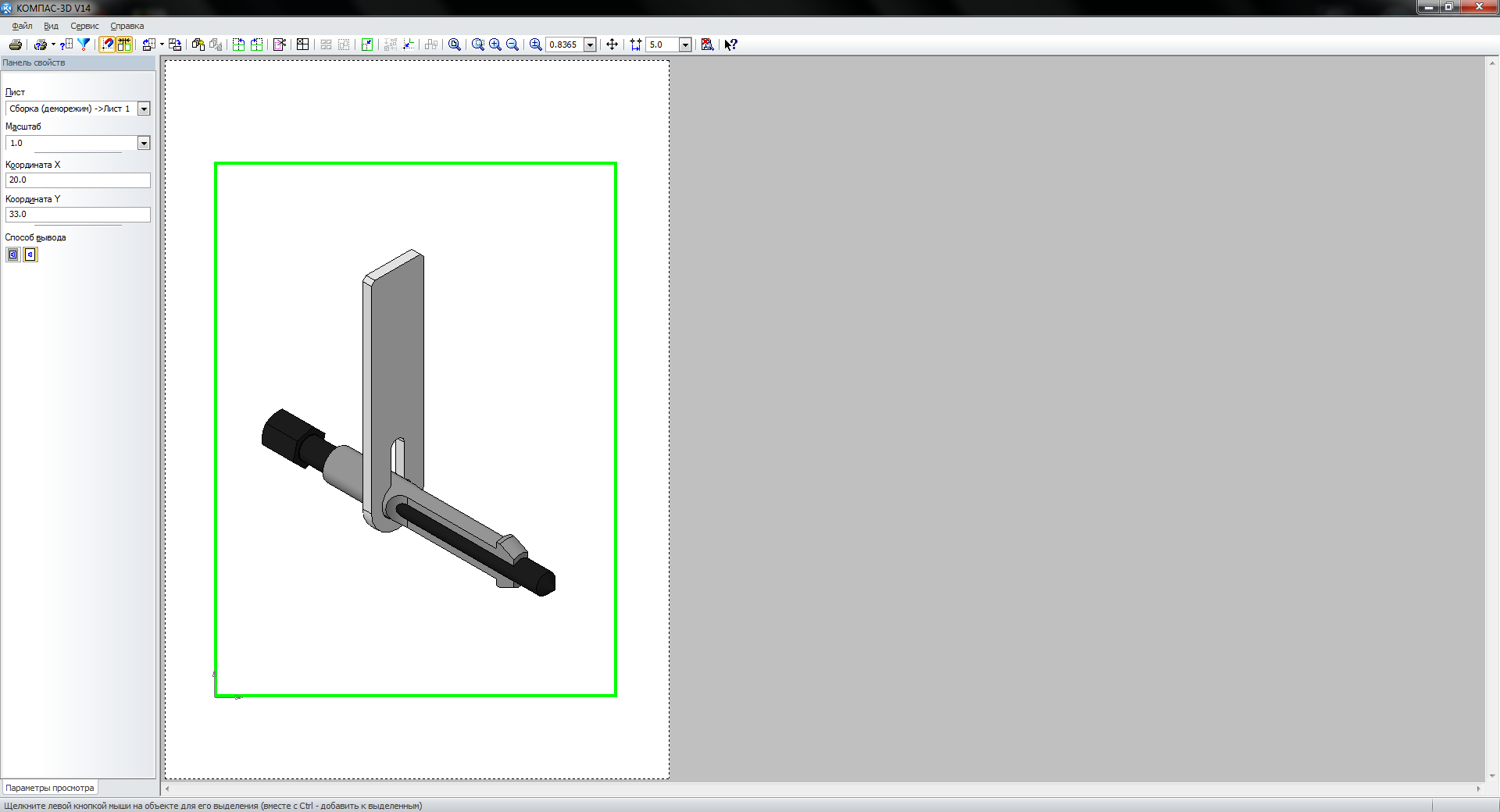Expand the dropdown beside sheet placement icon
The width and height of the screenshot is (1500, 812).
[x=162, y=45]
